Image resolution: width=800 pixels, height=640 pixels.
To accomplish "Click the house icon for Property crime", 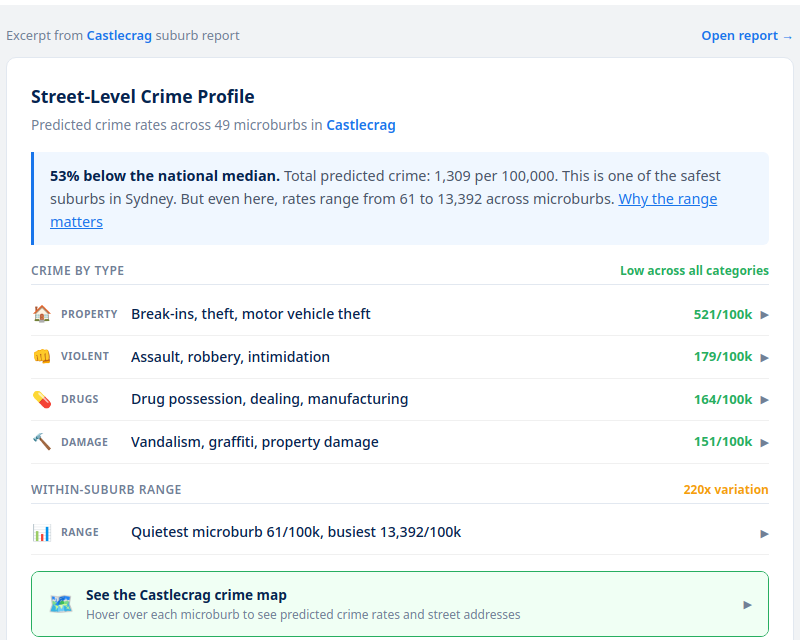I will [x=41, y=314].
